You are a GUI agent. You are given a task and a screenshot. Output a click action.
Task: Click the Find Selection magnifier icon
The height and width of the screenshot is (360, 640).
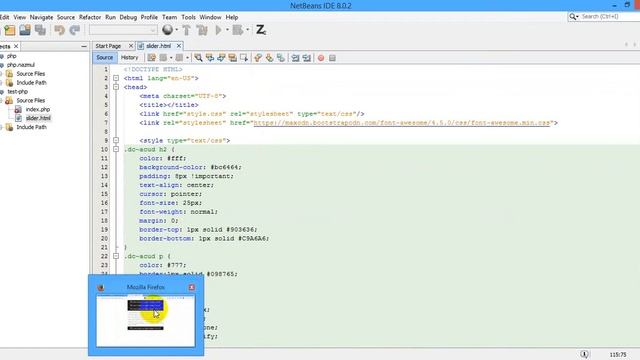pyautogui.click(x=198, y=58)
